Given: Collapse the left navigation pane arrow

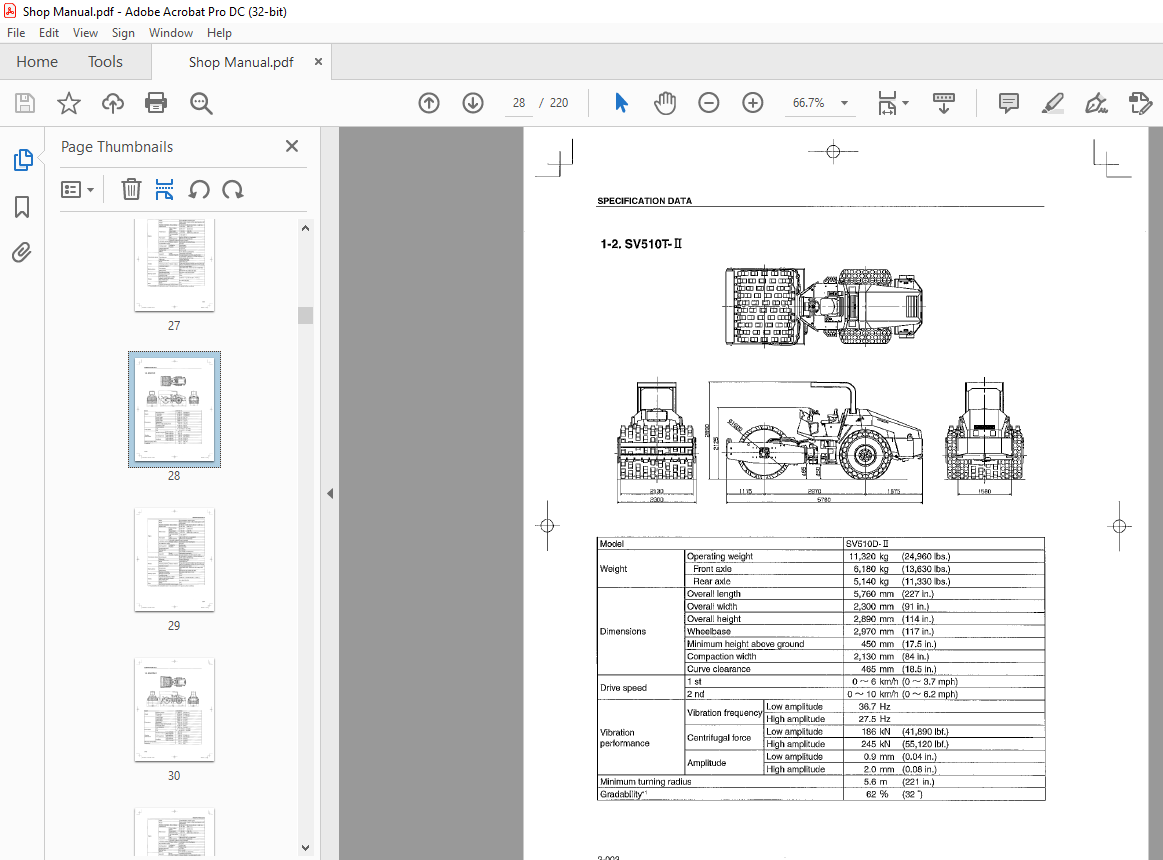Looking at the screenshot, I should [x=330, y=493].
